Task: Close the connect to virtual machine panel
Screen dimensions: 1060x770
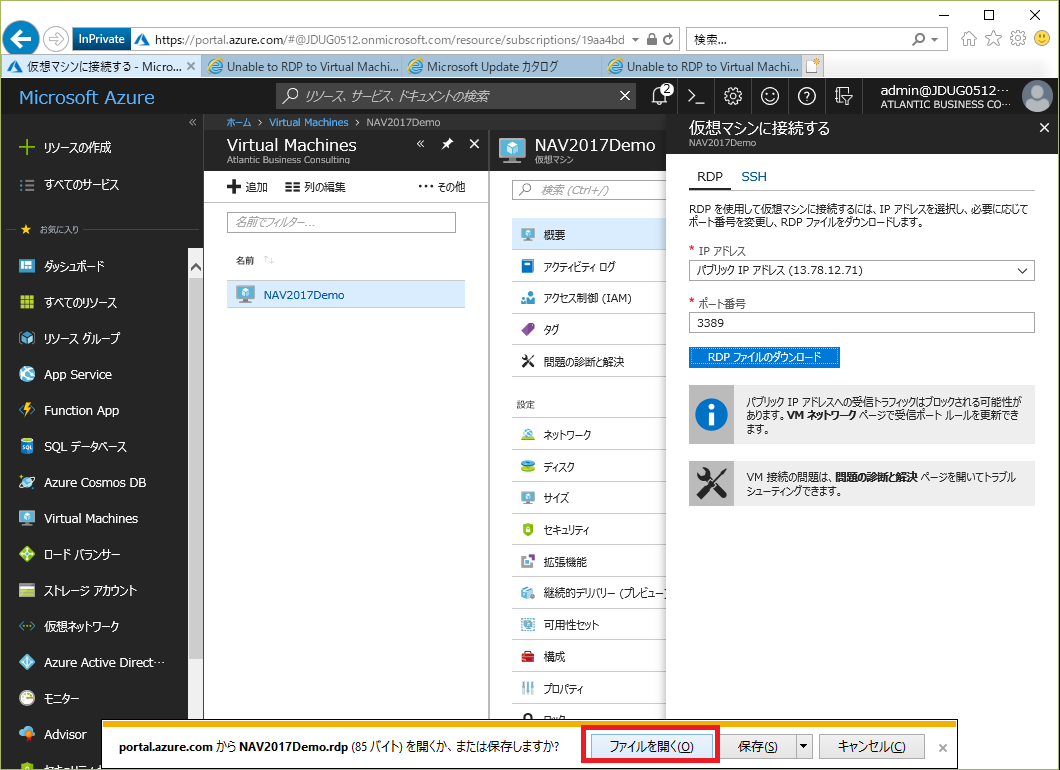Action: 1044,128
